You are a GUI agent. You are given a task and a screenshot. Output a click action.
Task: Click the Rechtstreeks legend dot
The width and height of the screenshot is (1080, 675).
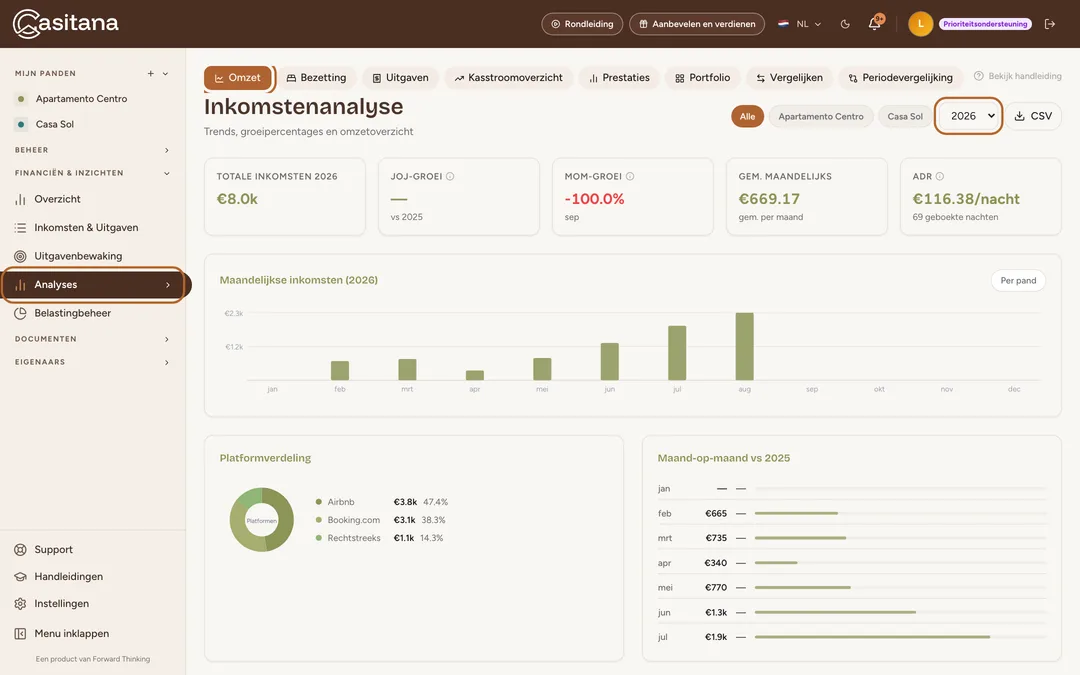click(x=318, y=538)
